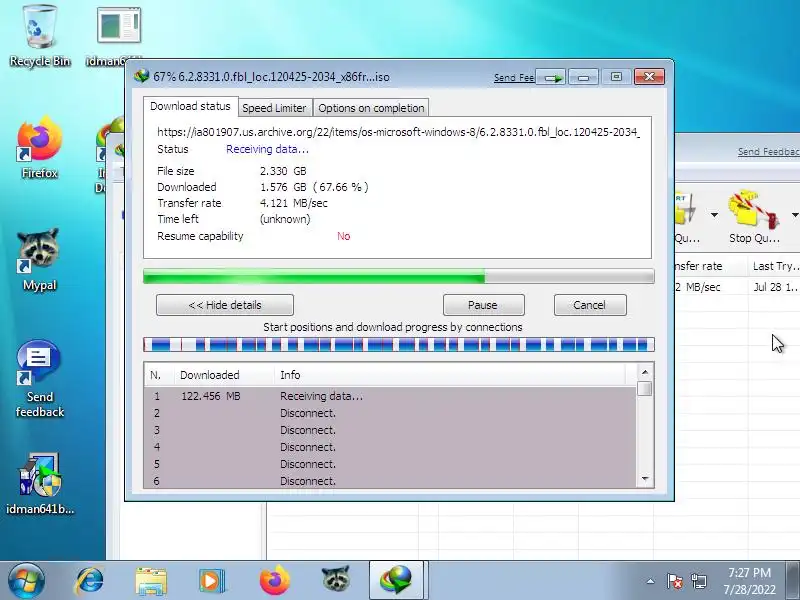
Task: Click the Downloaded column header
Action: [224, 375]
